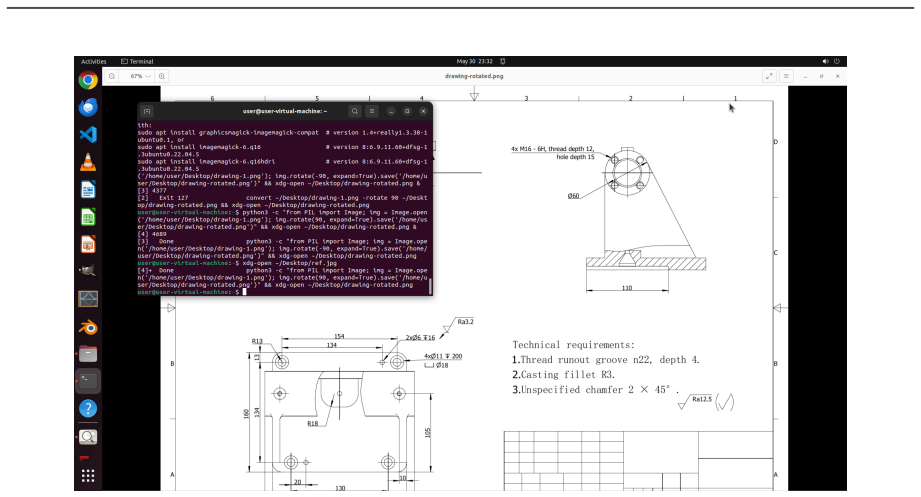Open Files manager from the dock

point(88,354)
